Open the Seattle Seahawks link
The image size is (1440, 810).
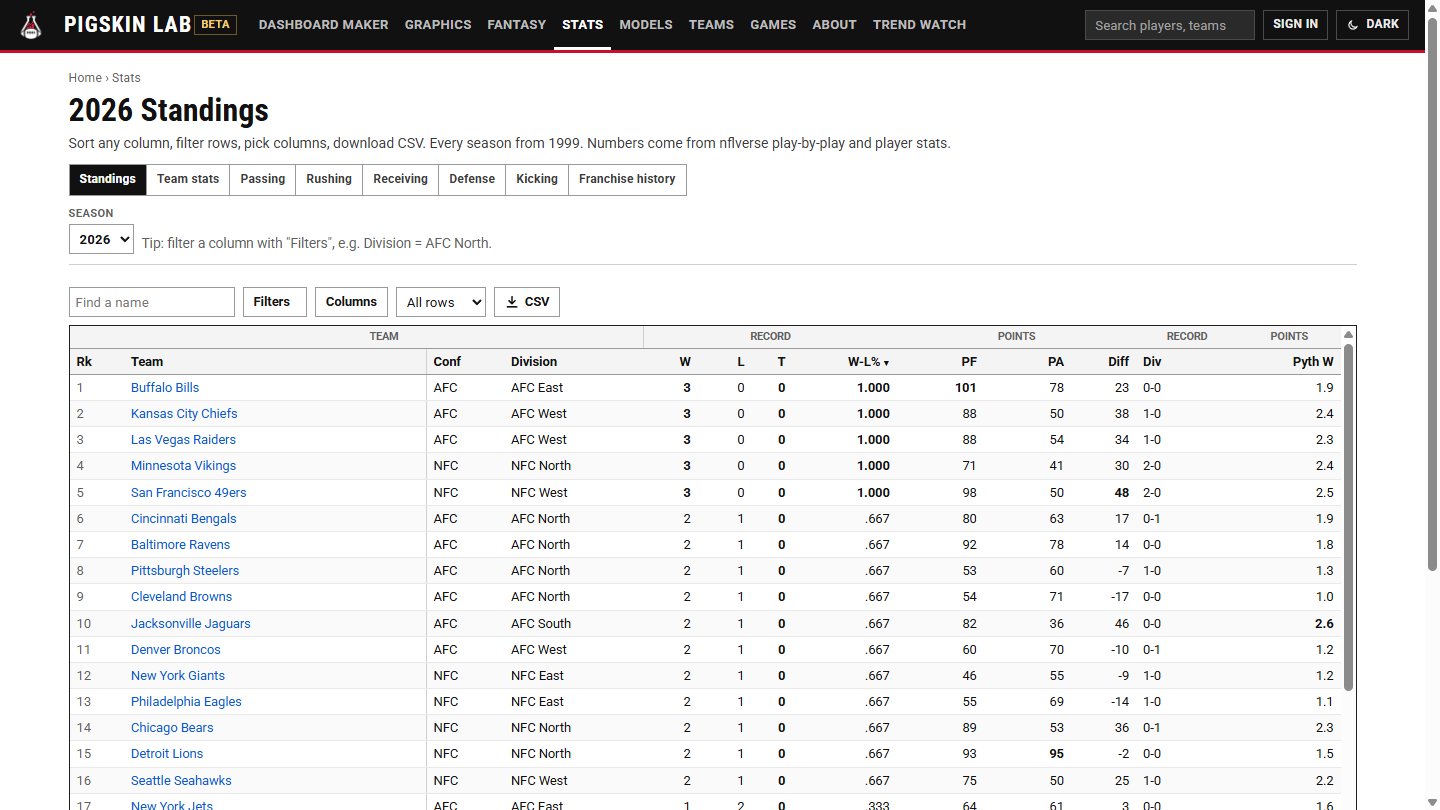tap(181, 781)
